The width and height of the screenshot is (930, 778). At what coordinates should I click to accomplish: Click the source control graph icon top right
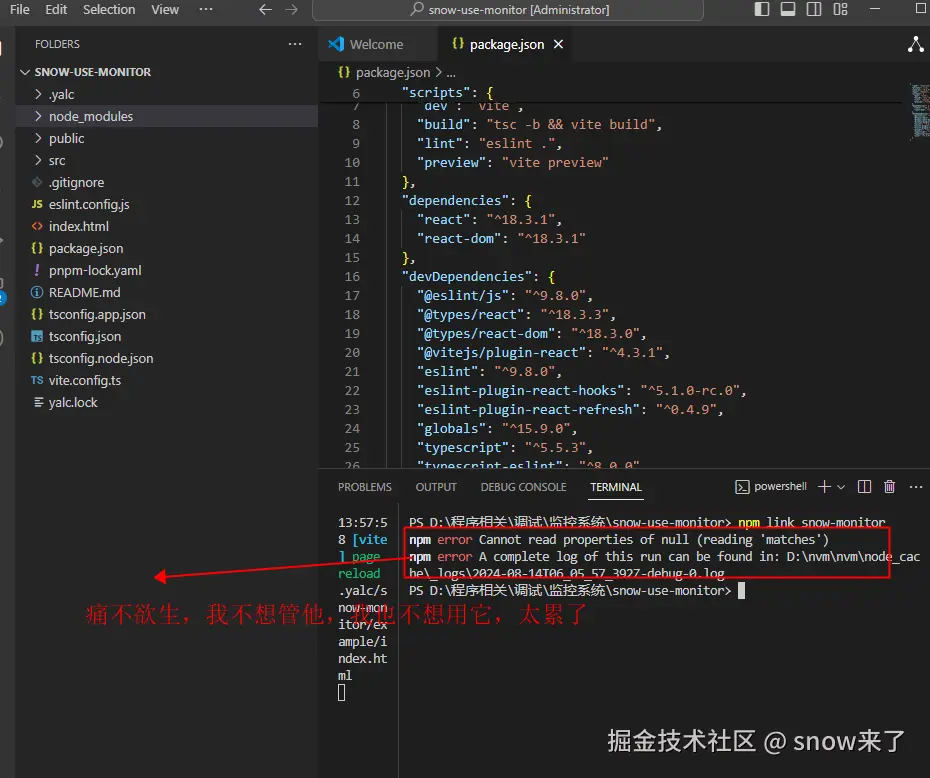point(916,44)
